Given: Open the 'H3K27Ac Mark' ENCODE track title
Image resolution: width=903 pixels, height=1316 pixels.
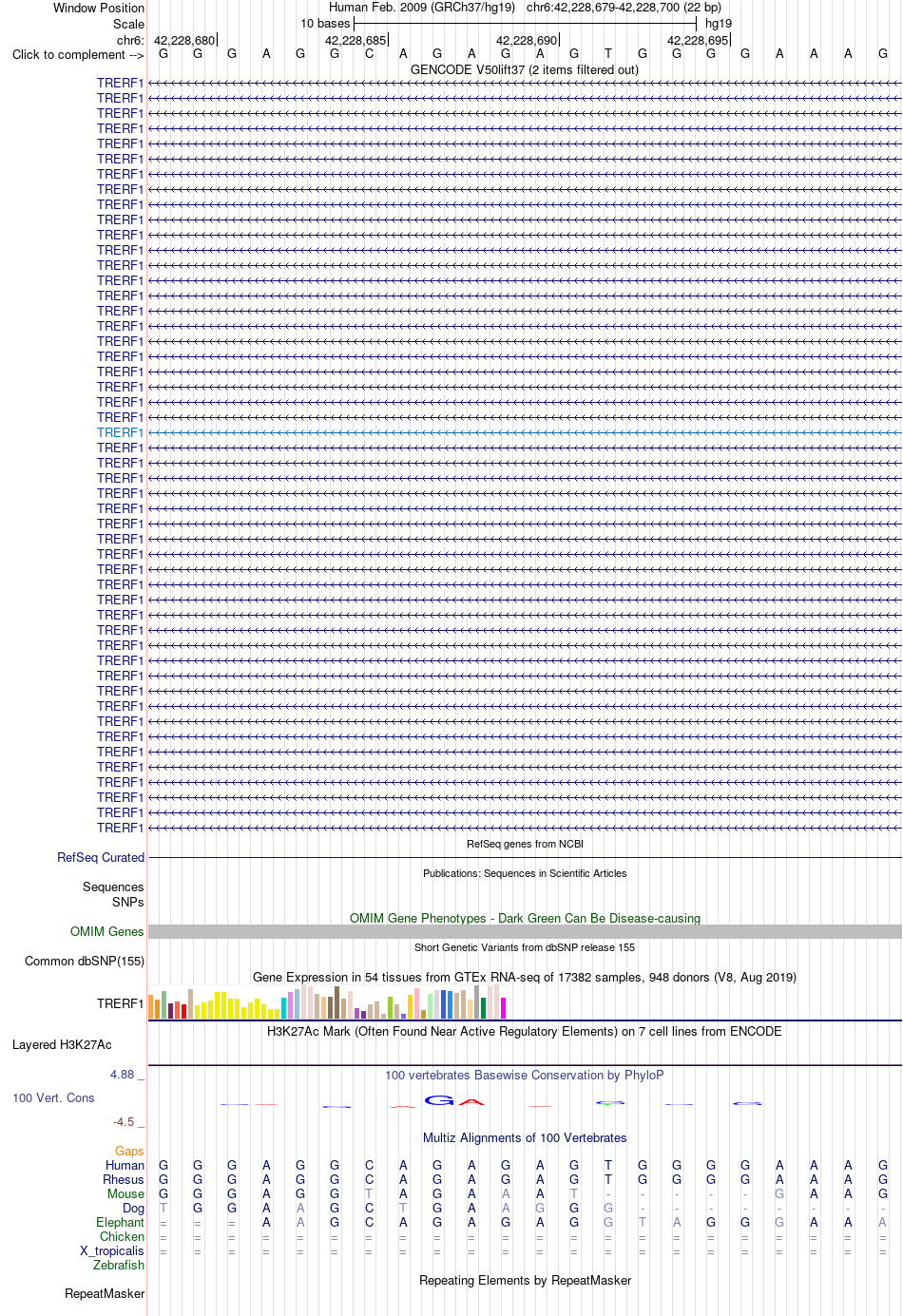Looking at the screenshot, I should pyautogui.click(x=525, y=1031).
